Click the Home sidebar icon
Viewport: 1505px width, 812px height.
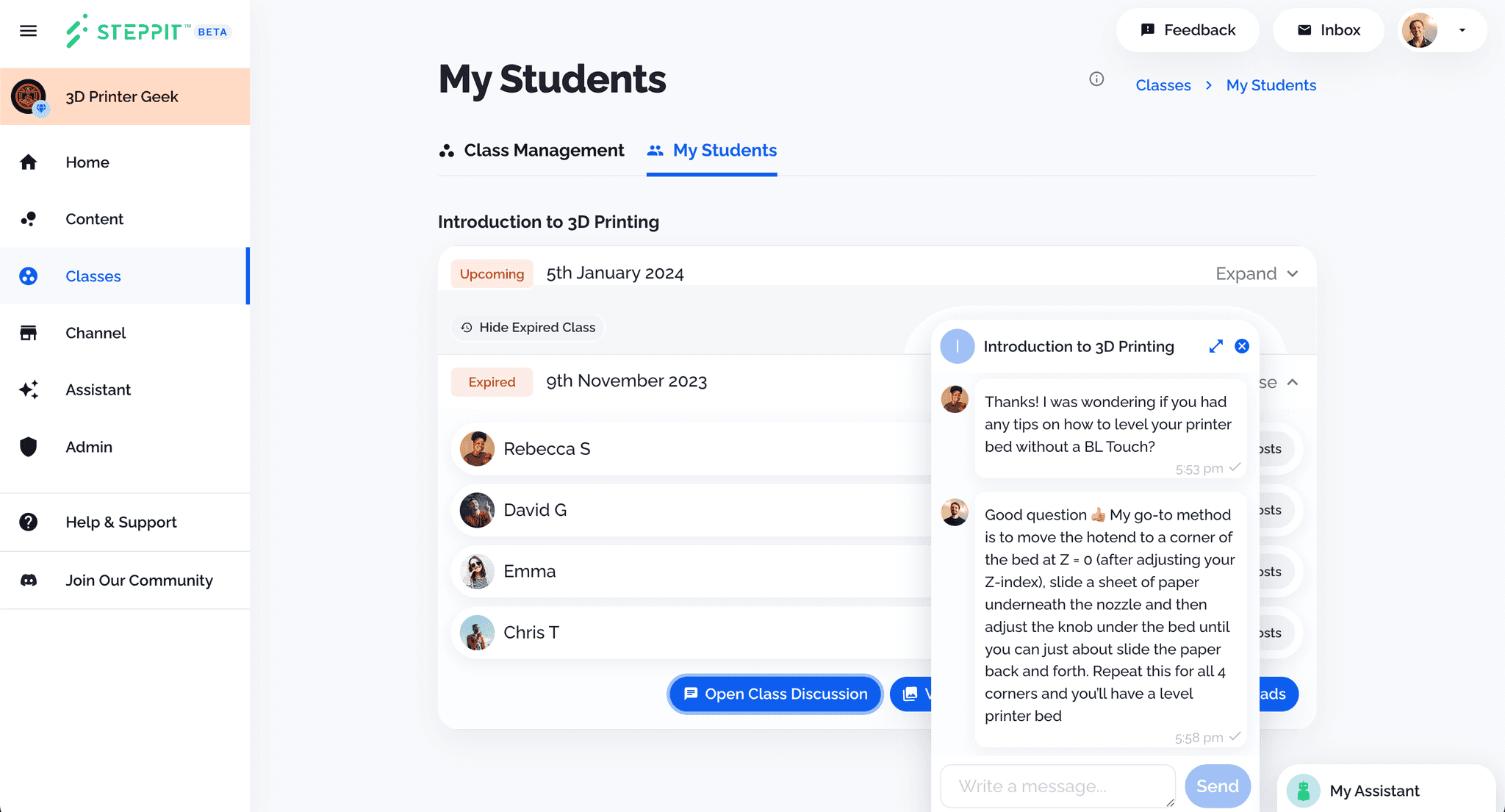(x=28, y=162)
